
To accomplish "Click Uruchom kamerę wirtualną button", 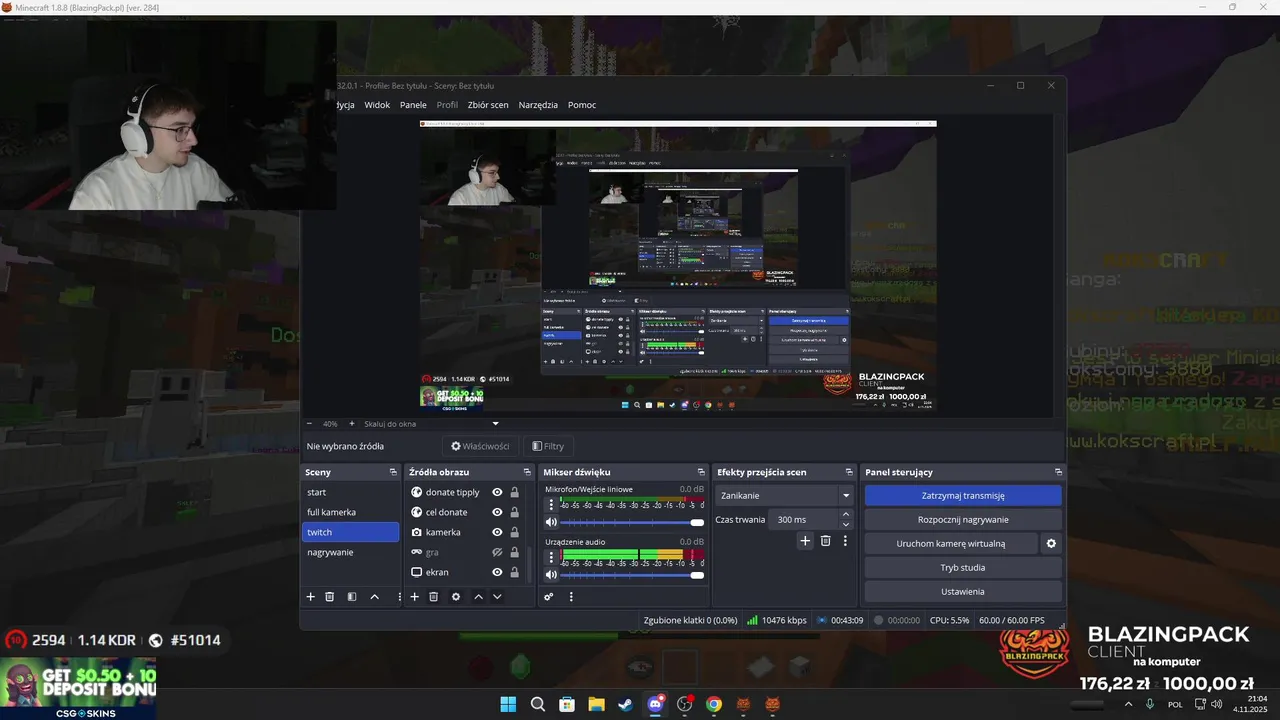I will point(951,544).
